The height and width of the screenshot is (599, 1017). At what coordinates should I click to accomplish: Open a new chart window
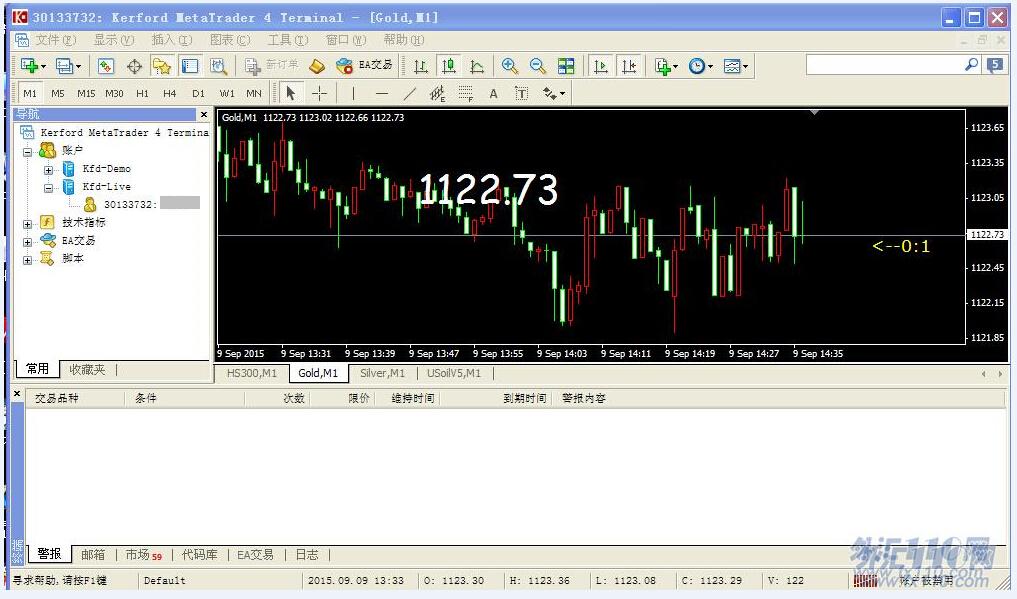[29, 65]
